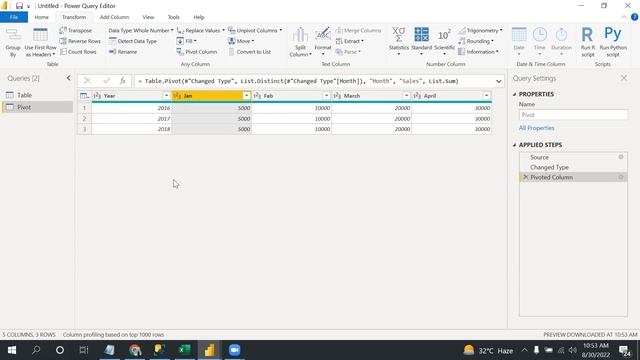Open the Format text tool
Image resolution: width=640 pixels, height=360 pixels.
pyautogui.click(x=323, y=42)
